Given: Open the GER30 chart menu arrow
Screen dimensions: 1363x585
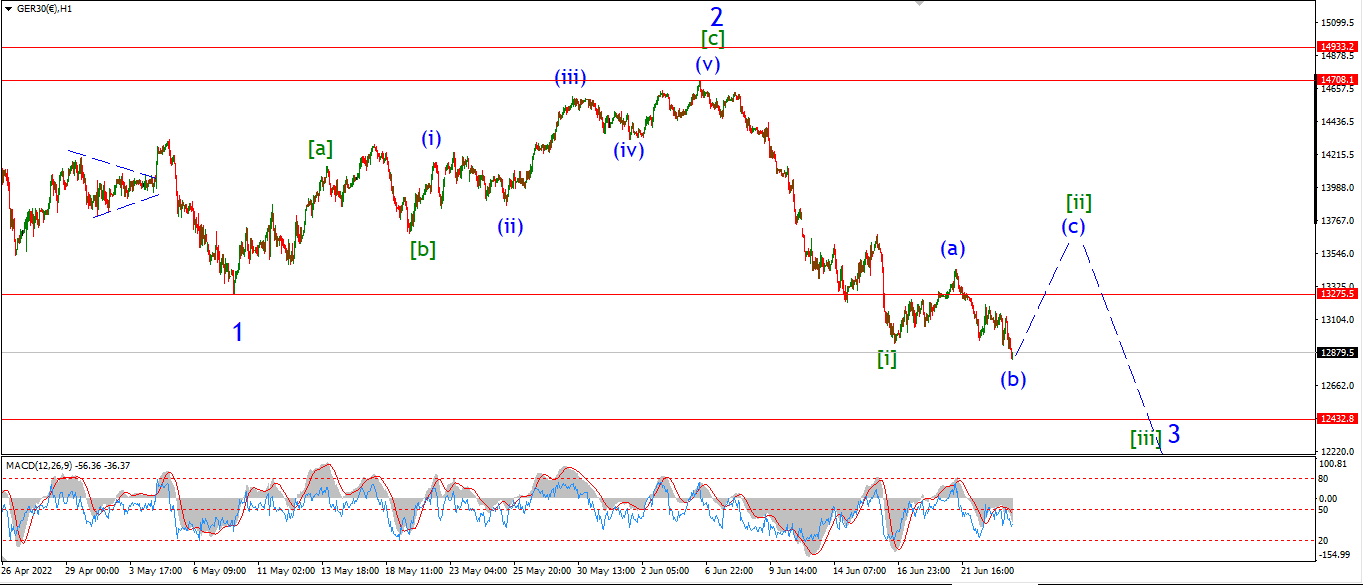Looking at the screenshot, I should 7,8.
